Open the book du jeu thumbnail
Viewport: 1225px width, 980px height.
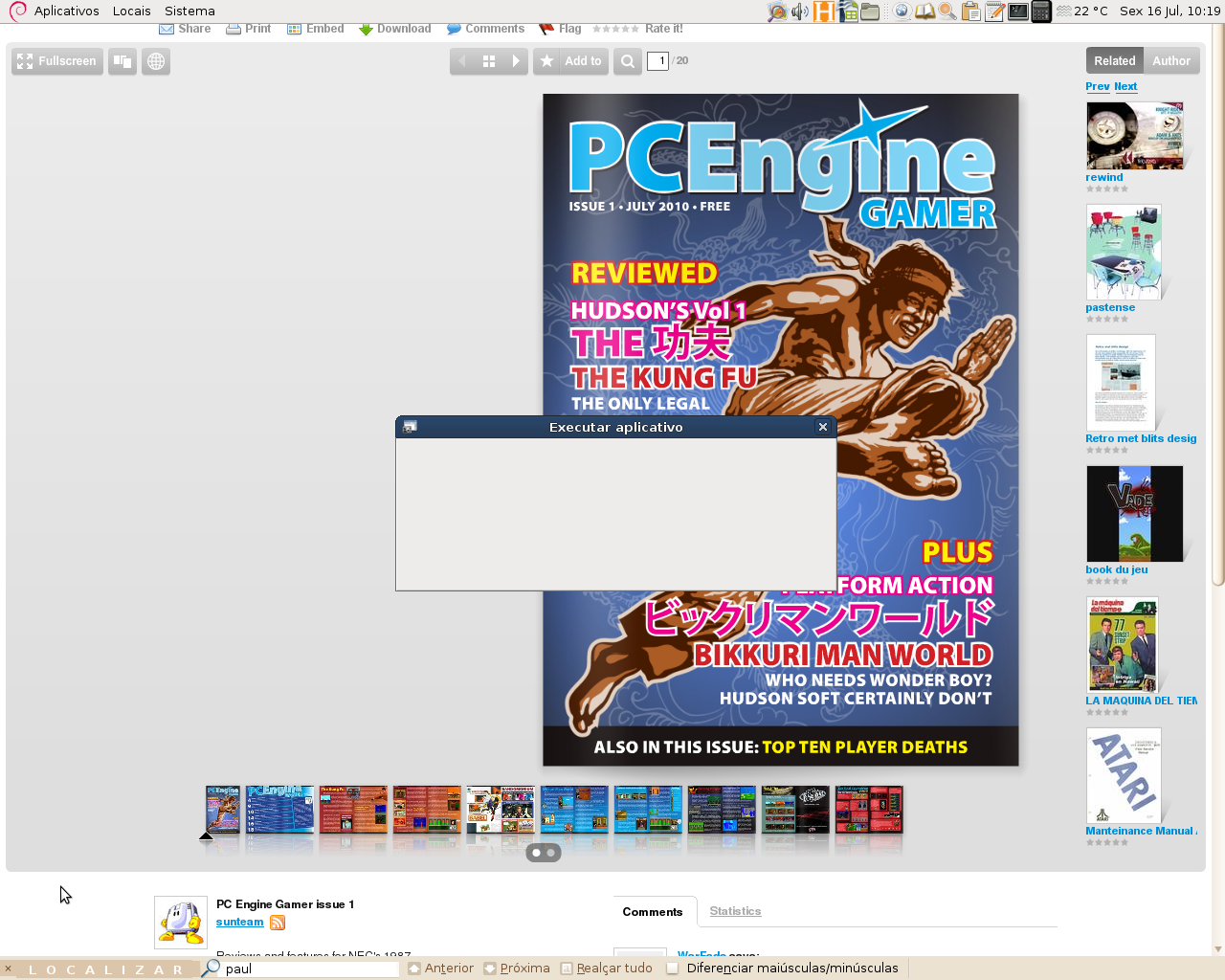pyautogui.click(x=1135, y=514)
